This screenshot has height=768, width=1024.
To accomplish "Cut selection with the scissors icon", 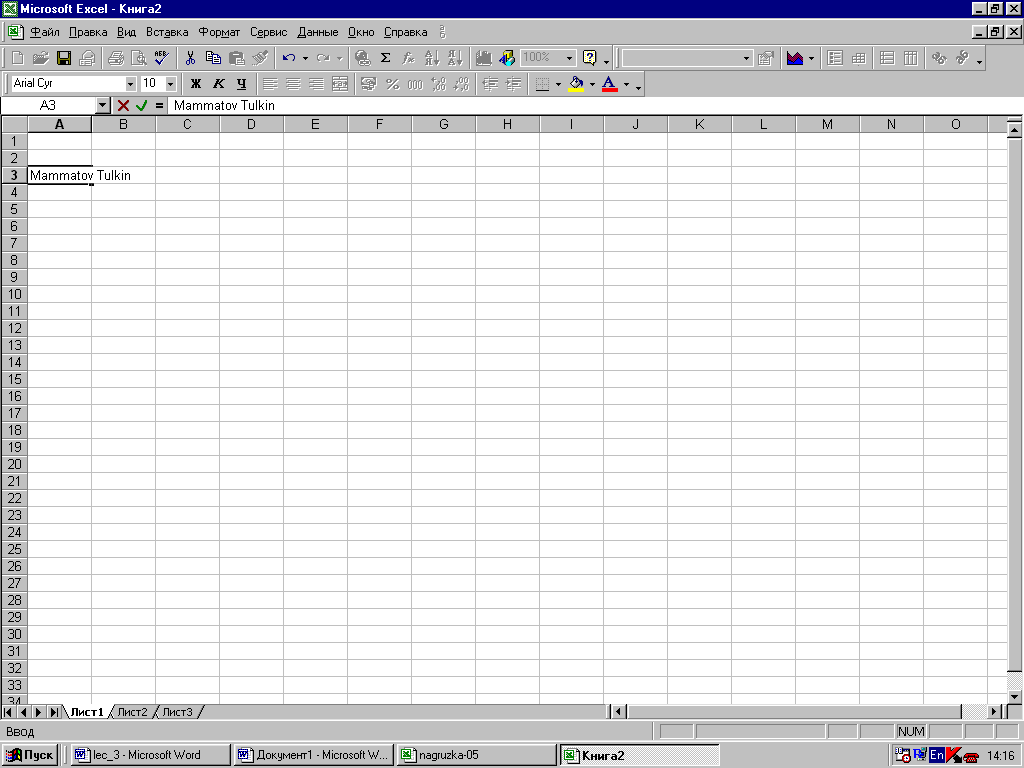I will (x=190, y=58).
